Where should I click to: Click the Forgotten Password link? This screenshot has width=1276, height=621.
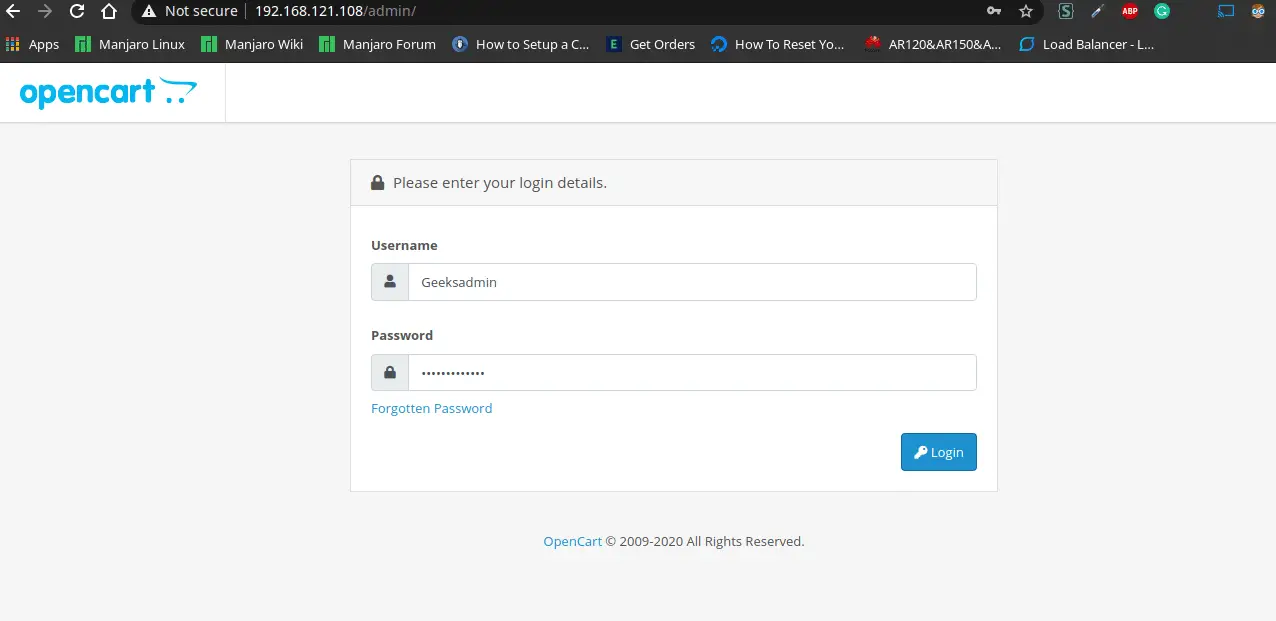click(x=431, y=408)
